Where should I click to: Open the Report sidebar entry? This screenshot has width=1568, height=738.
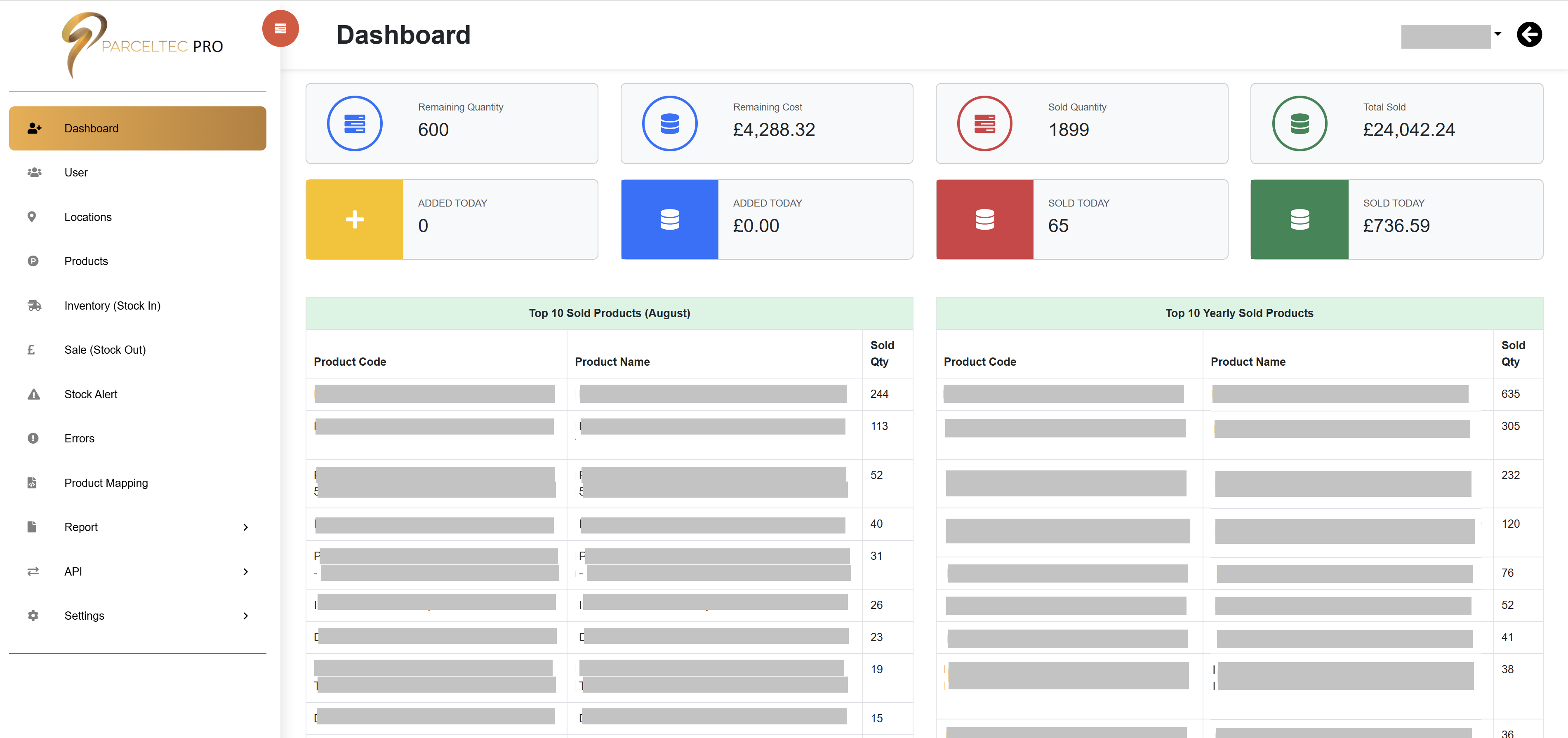81,527
